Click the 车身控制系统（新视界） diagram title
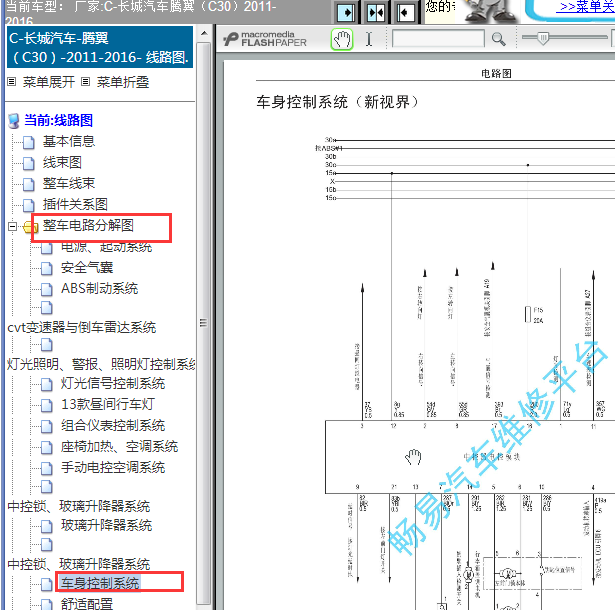 tap(337, 102)
